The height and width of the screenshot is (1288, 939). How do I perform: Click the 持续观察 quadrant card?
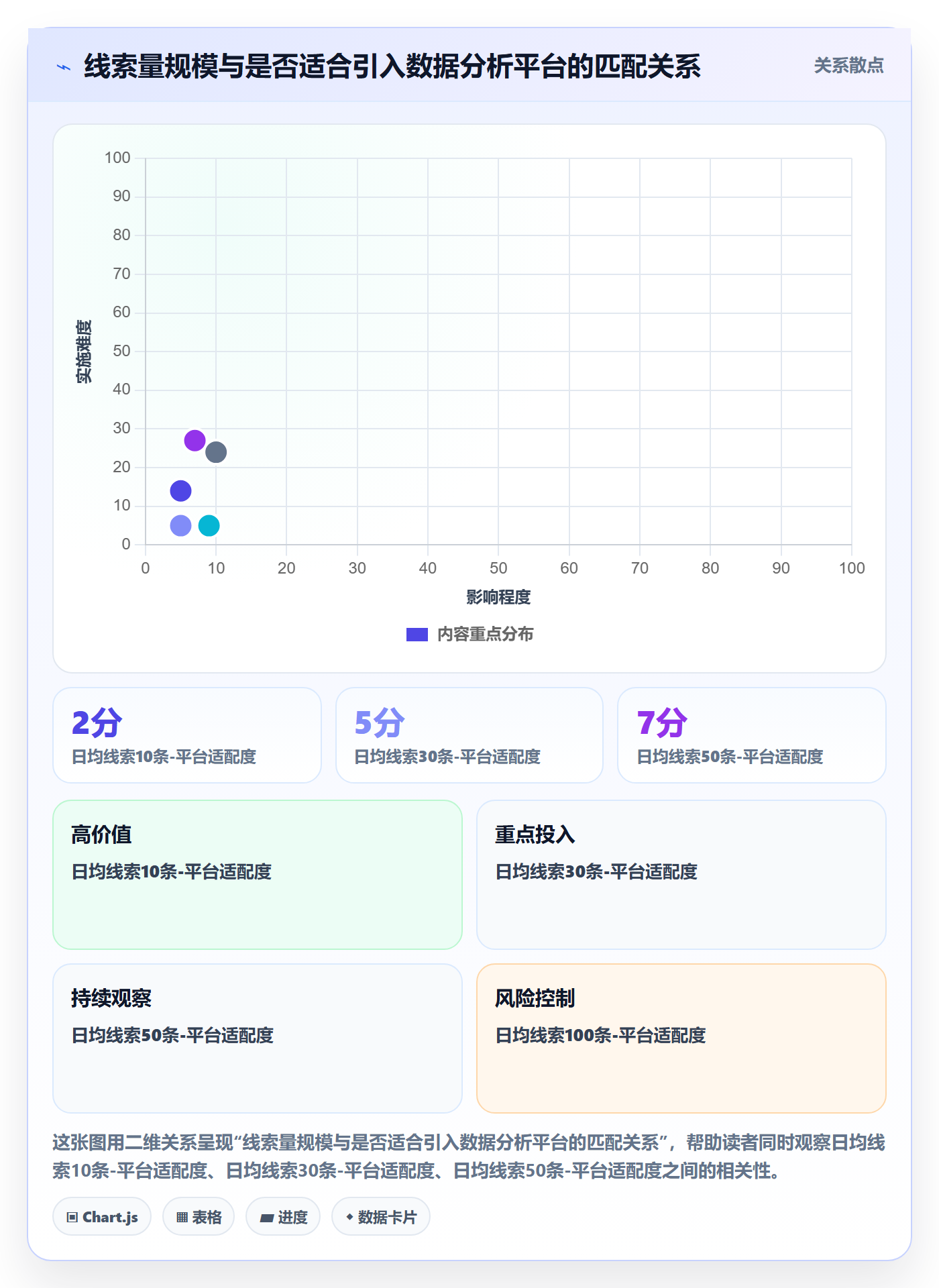pos(258,1038)
